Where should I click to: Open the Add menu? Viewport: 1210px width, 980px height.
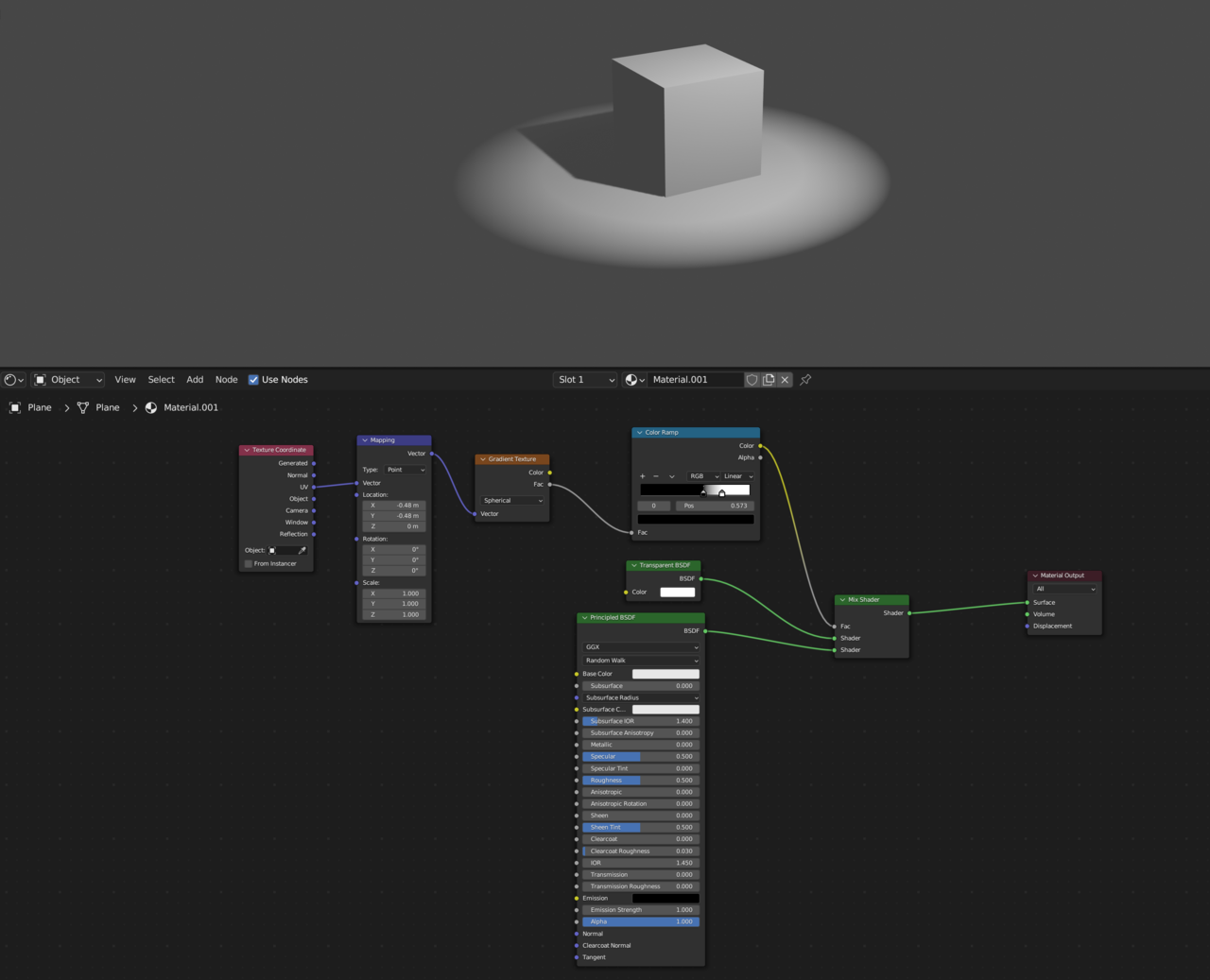[195, 380]
